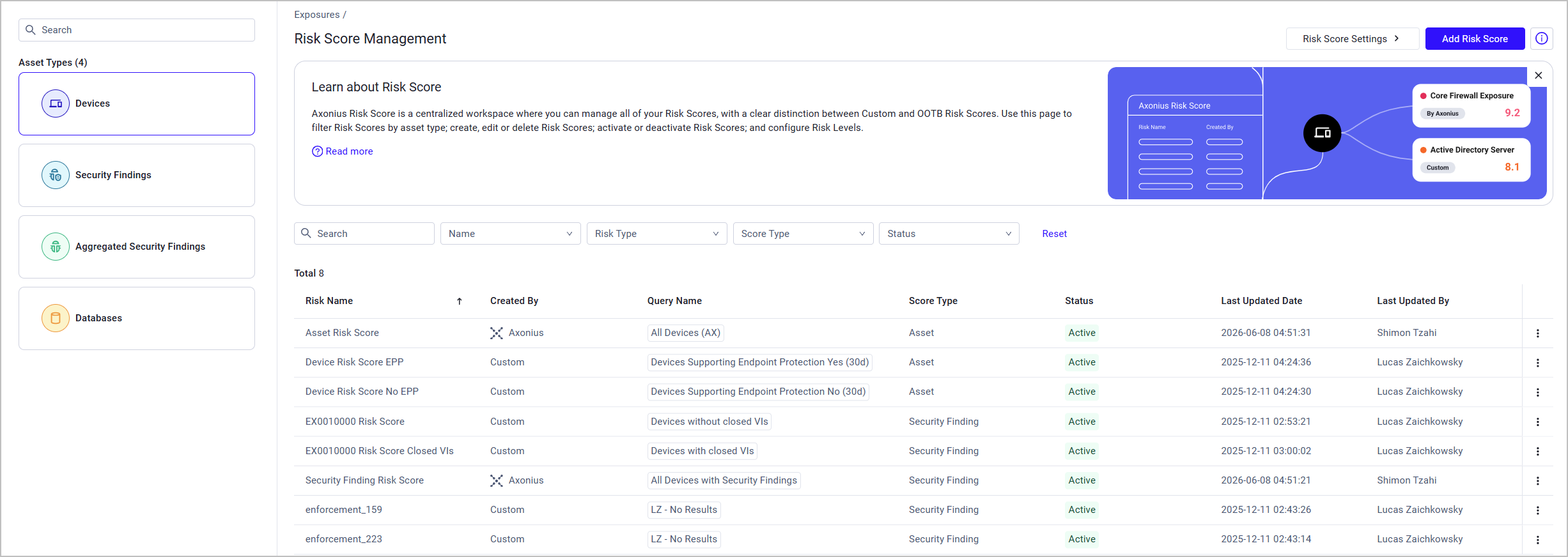The height and width of the screenshot is (557, 1568).
Task: Click the device icon in banner illustration
Action: pyautogui.click(x=1322, y=133)
